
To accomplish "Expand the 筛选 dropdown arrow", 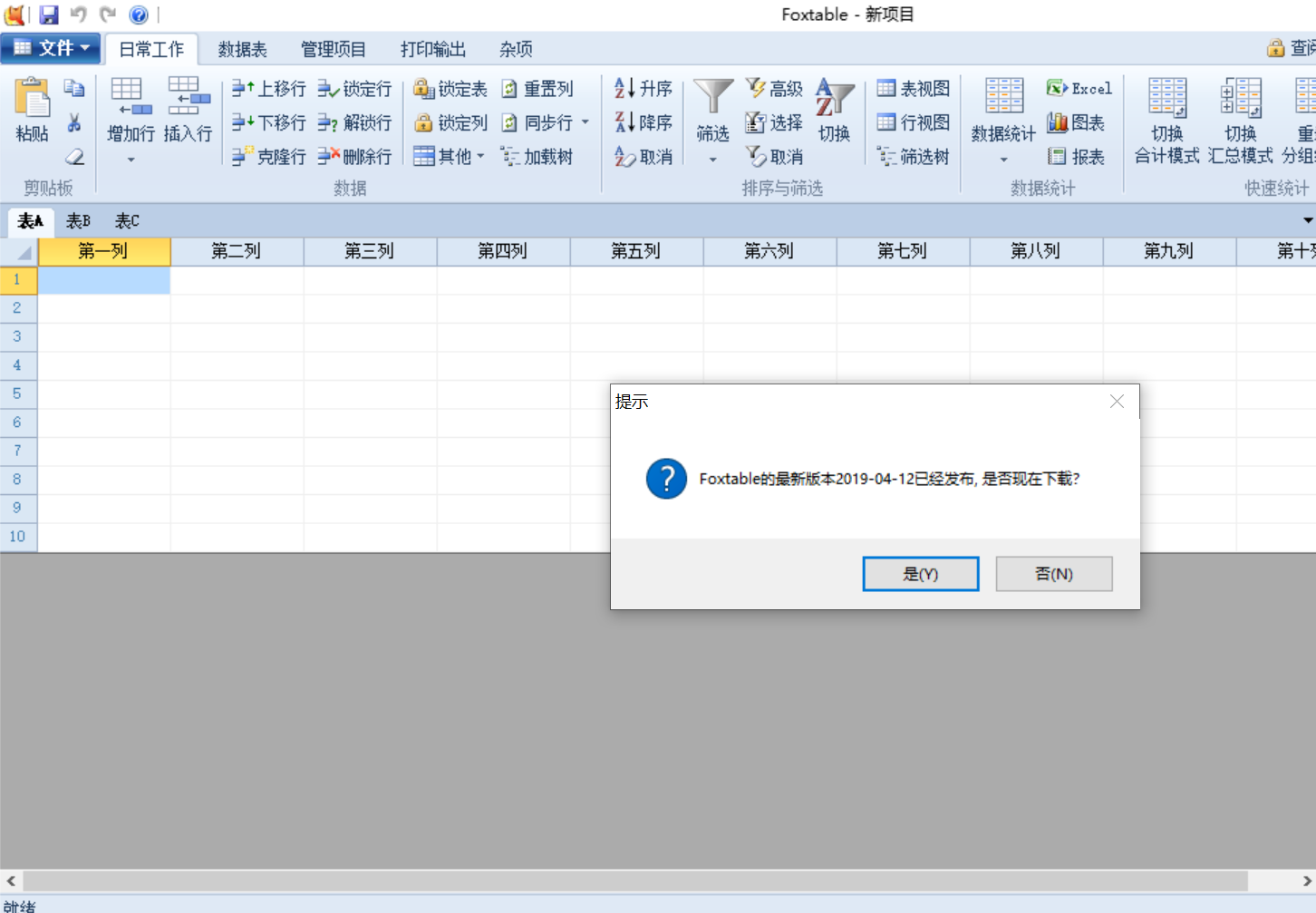I will (x=713, y=160).
